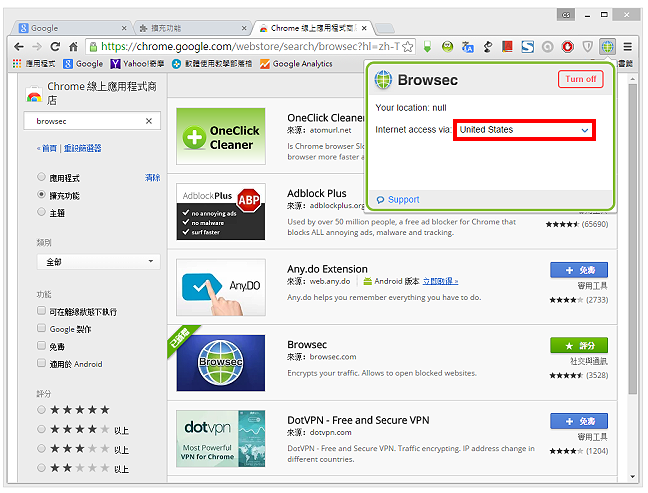Click the grey shield extension icon
The height and width of the screenshot is (493, 648).
pos(587,47)
